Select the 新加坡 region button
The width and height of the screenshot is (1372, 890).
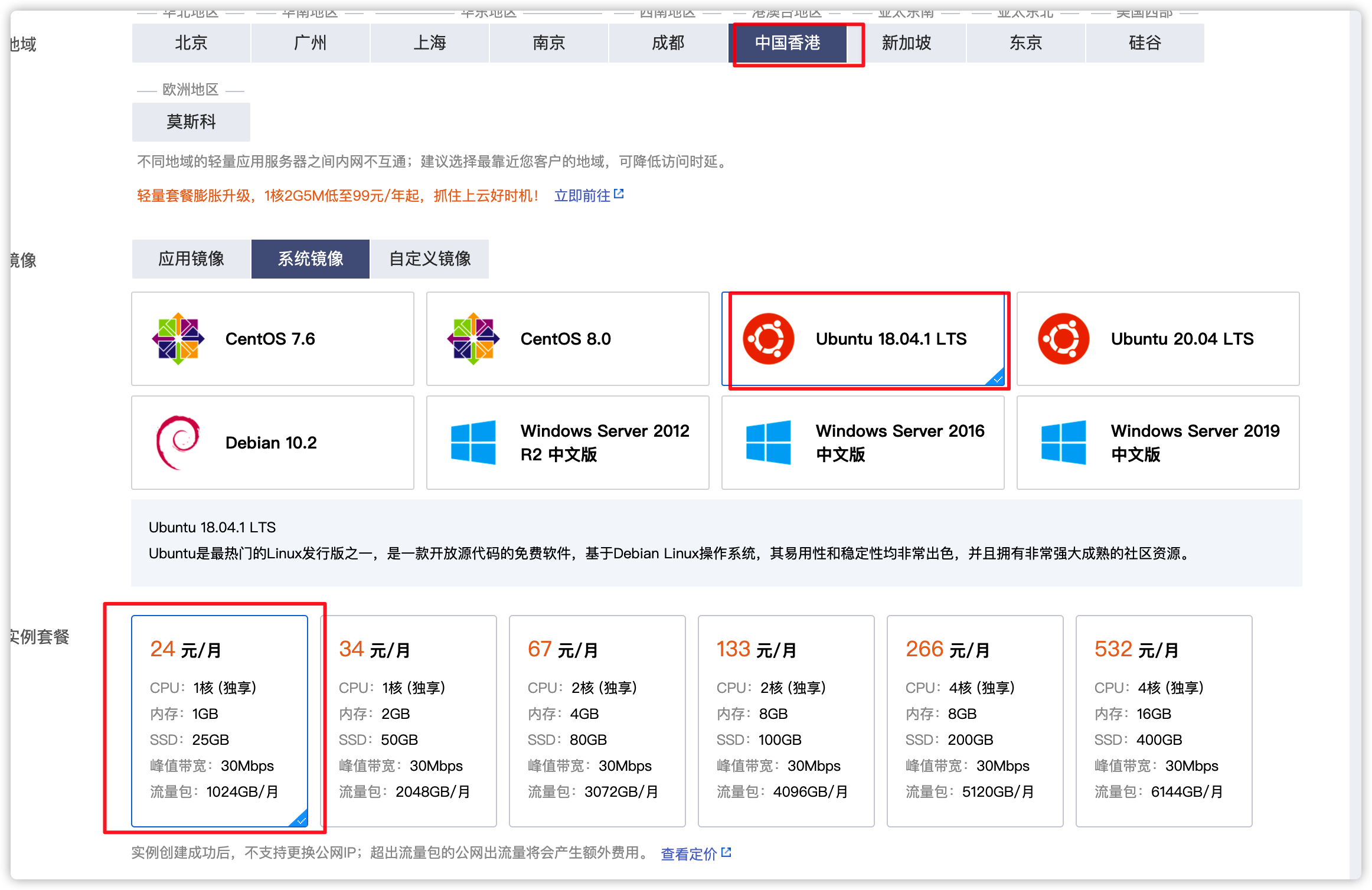(x=907, y=42)
